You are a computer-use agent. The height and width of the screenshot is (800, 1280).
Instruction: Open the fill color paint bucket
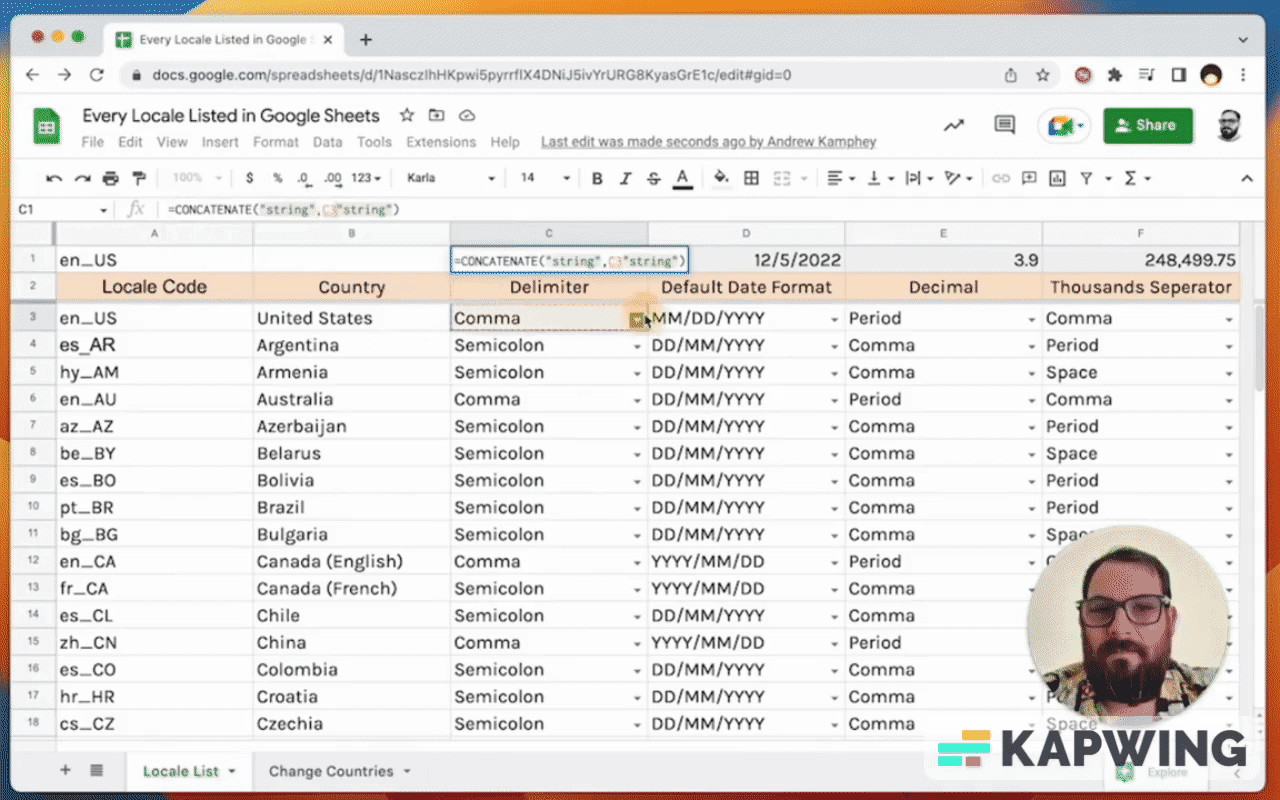tap(721, 178)
